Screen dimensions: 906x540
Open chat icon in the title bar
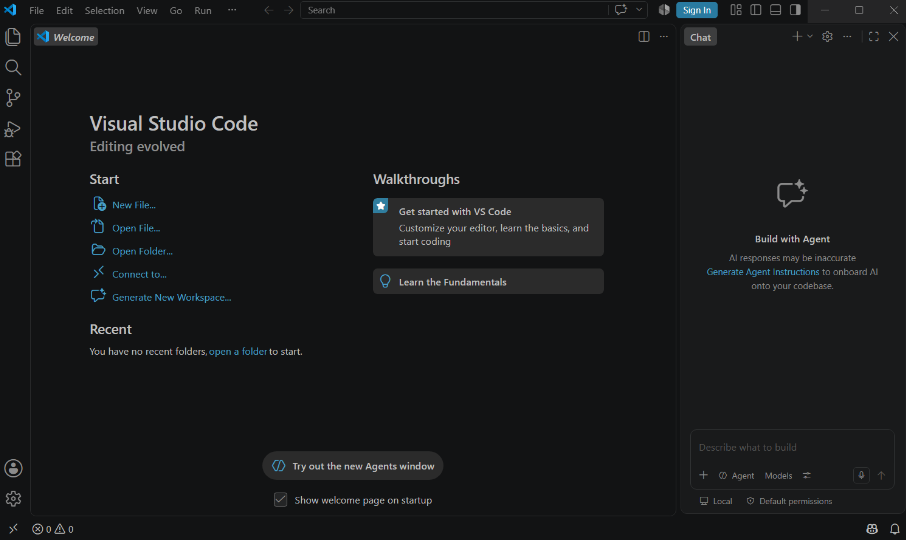(621, 10)
